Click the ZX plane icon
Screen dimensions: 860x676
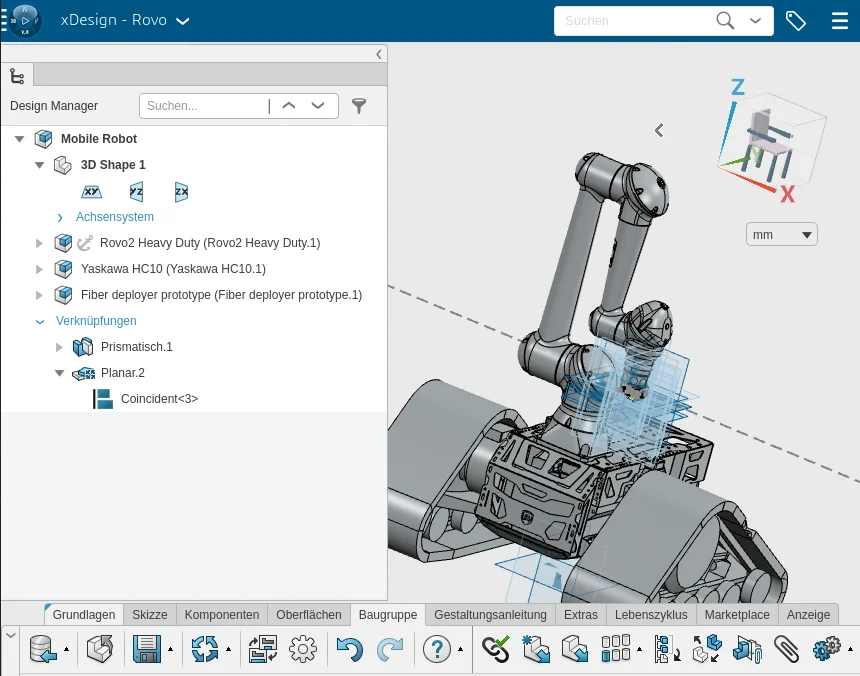click(181, 191)
